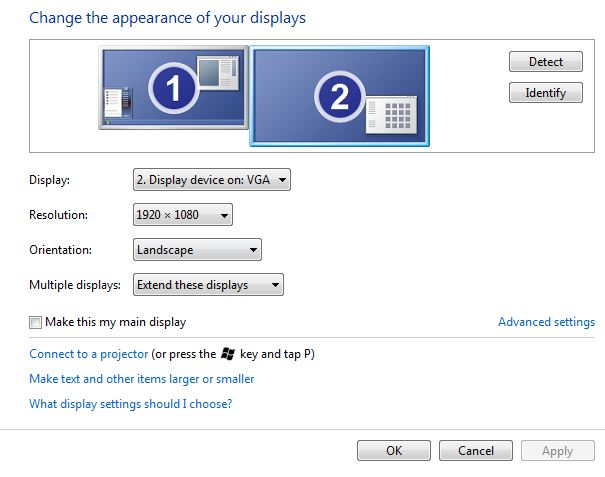Open Connect to a projector link
This screenshot has width=605, height=477.
point(89,354)
